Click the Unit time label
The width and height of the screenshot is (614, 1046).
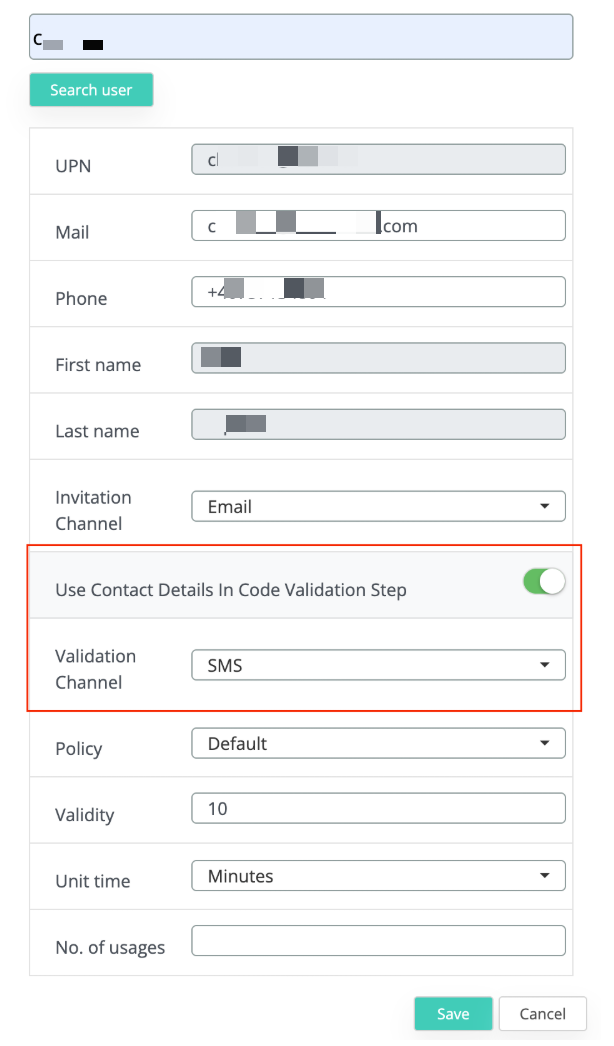[94, 881]
